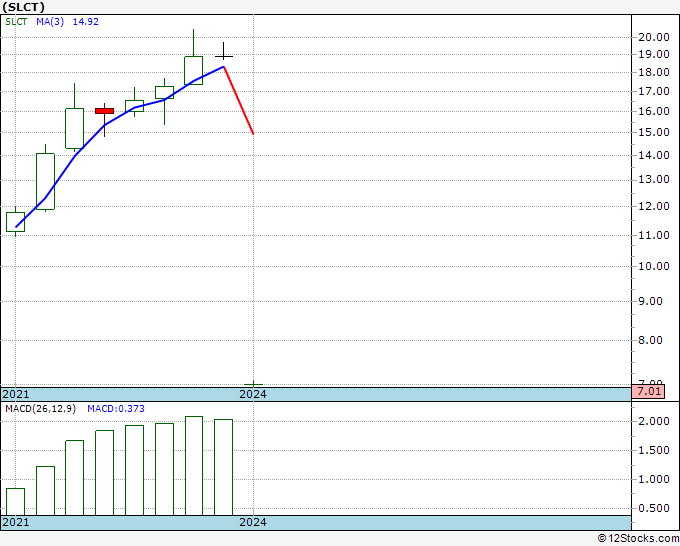Click the MACD:0.373 value
Screen dimensions: 680x546
116,409
